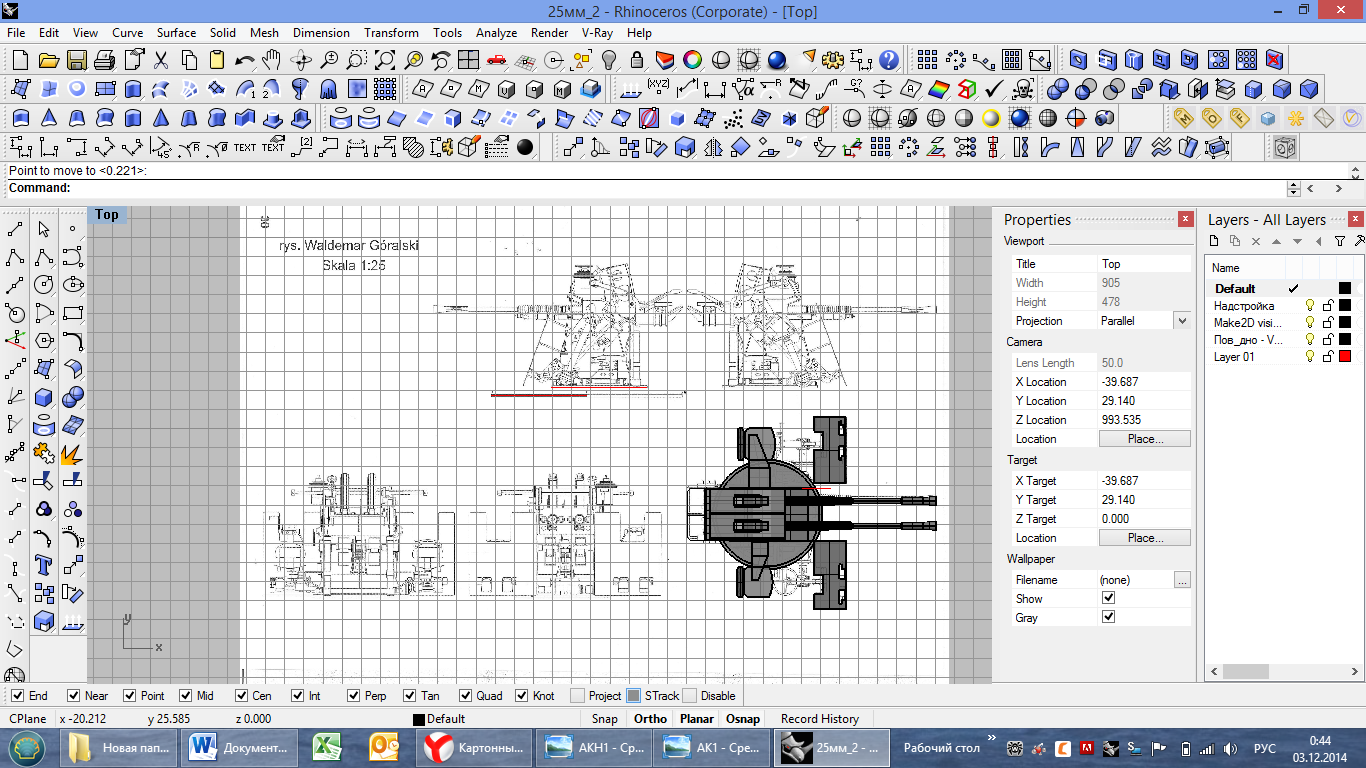
Task: Open the color wheel icon in toolbar
Action: (692, 60)
